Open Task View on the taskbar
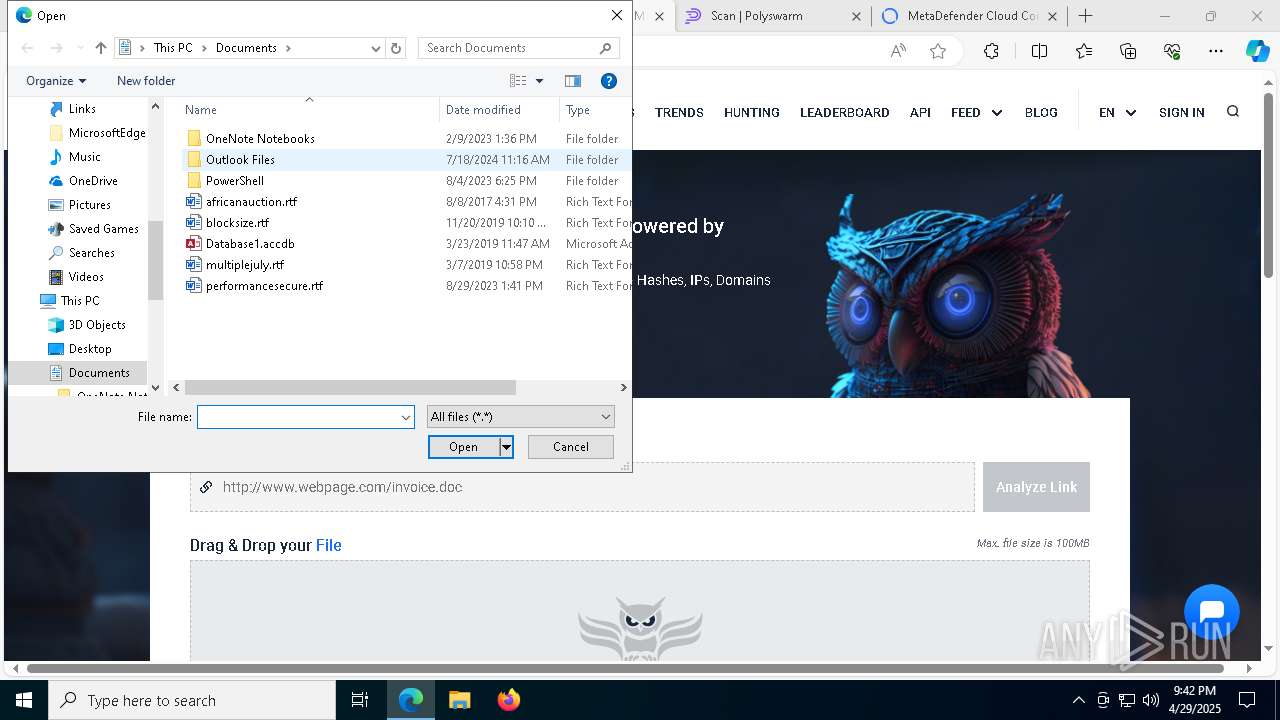This screenshot has height=720, width=1280. (x=360, y=700)
